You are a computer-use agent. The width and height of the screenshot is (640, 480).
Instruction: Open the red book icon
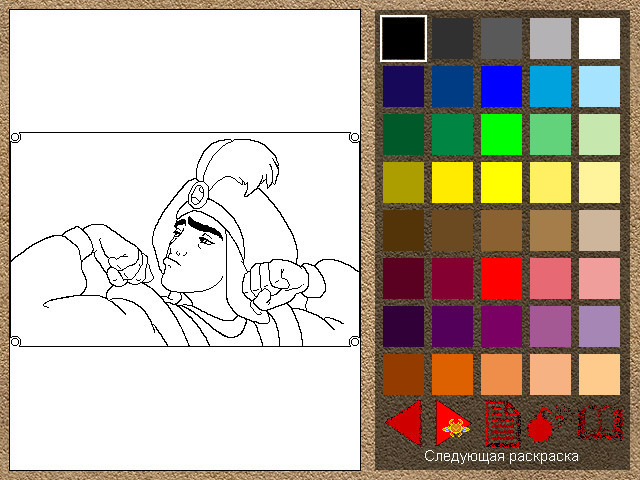[600, 423]
